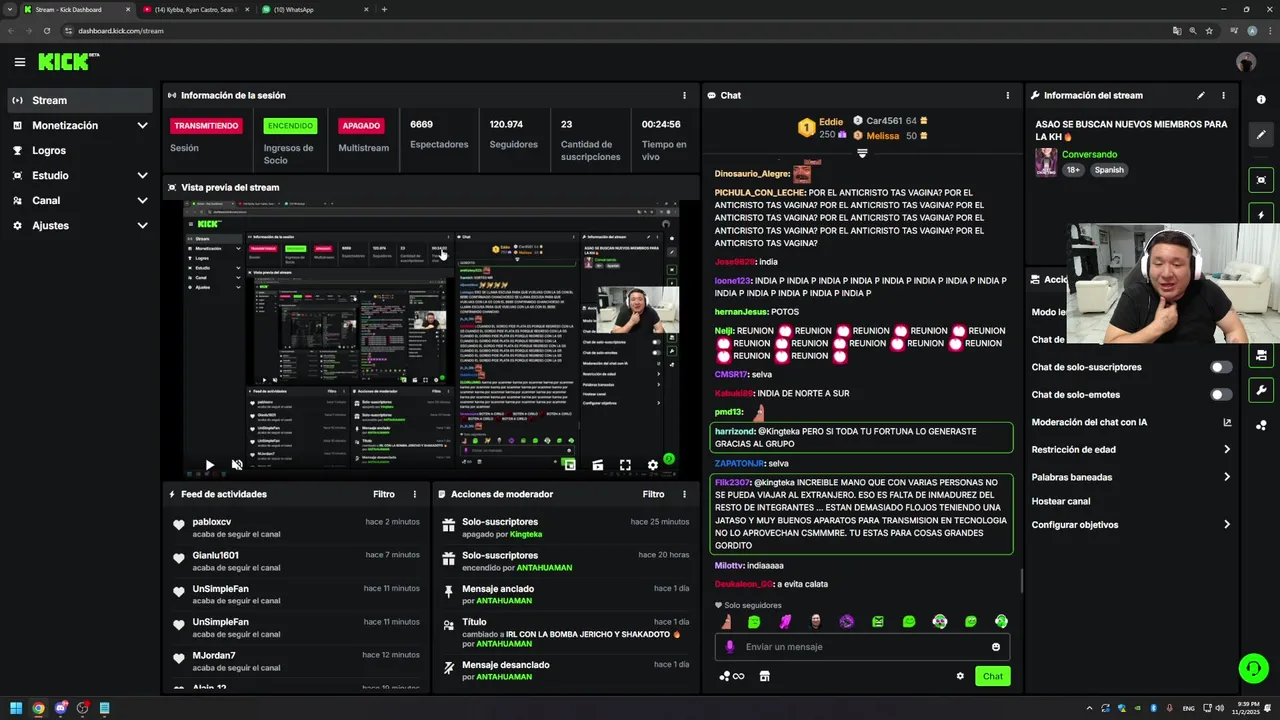Open Logros in the sidebar

82,150
